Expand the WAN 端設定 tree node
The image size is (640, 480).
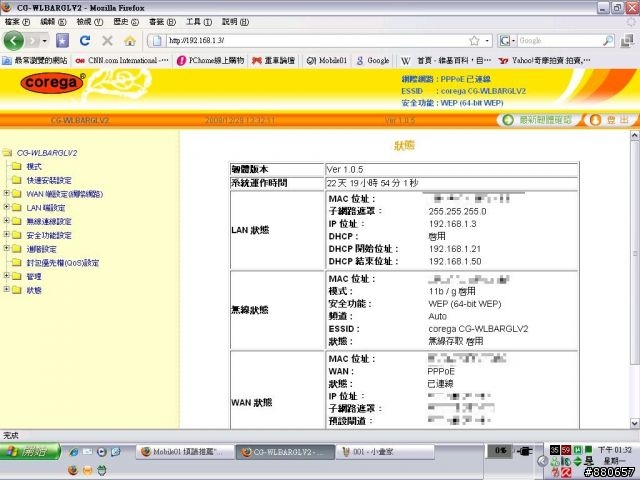pos(6,193)
